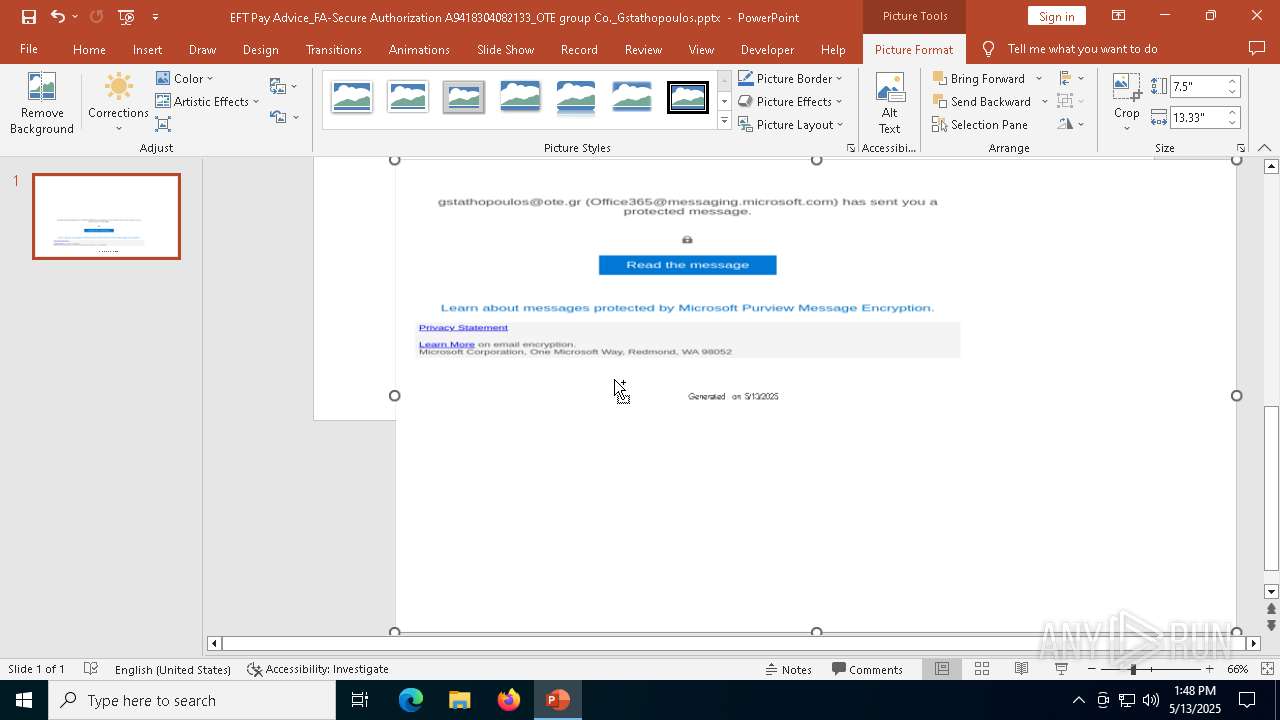Click the Learn More link
Image resolution: width=1280 pixels, height=720 pixels.
pyautogui.click(x=446, y=344)
